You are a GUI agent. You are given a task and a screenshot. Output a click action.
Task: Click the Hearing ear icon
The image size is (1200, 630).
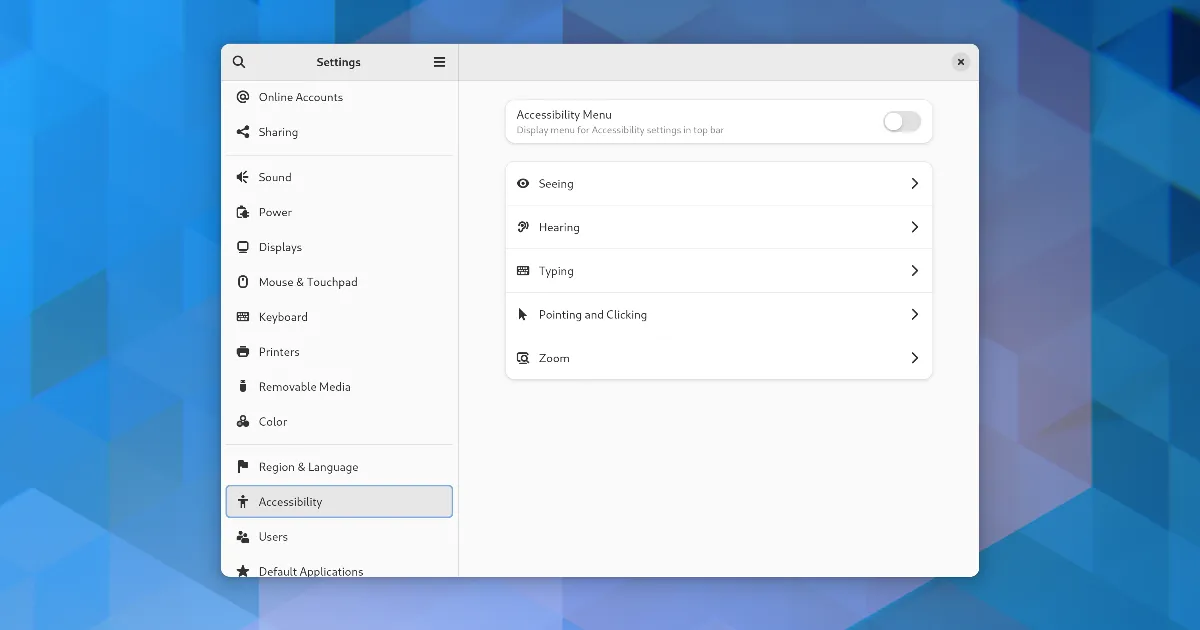point(523,227)
